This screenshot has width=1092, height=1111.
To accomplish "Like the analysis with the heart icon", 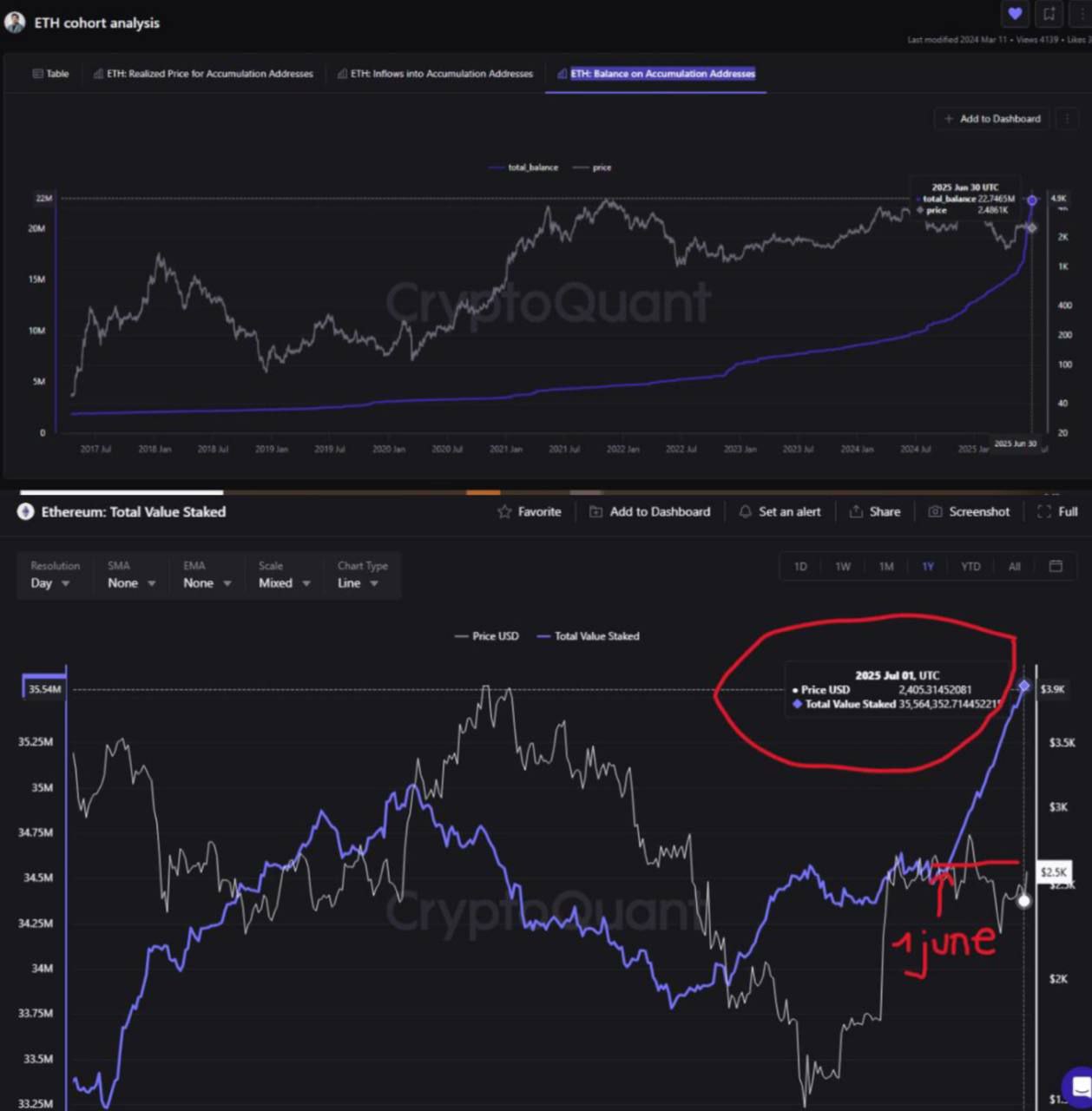I will [x=1015, y=14].
